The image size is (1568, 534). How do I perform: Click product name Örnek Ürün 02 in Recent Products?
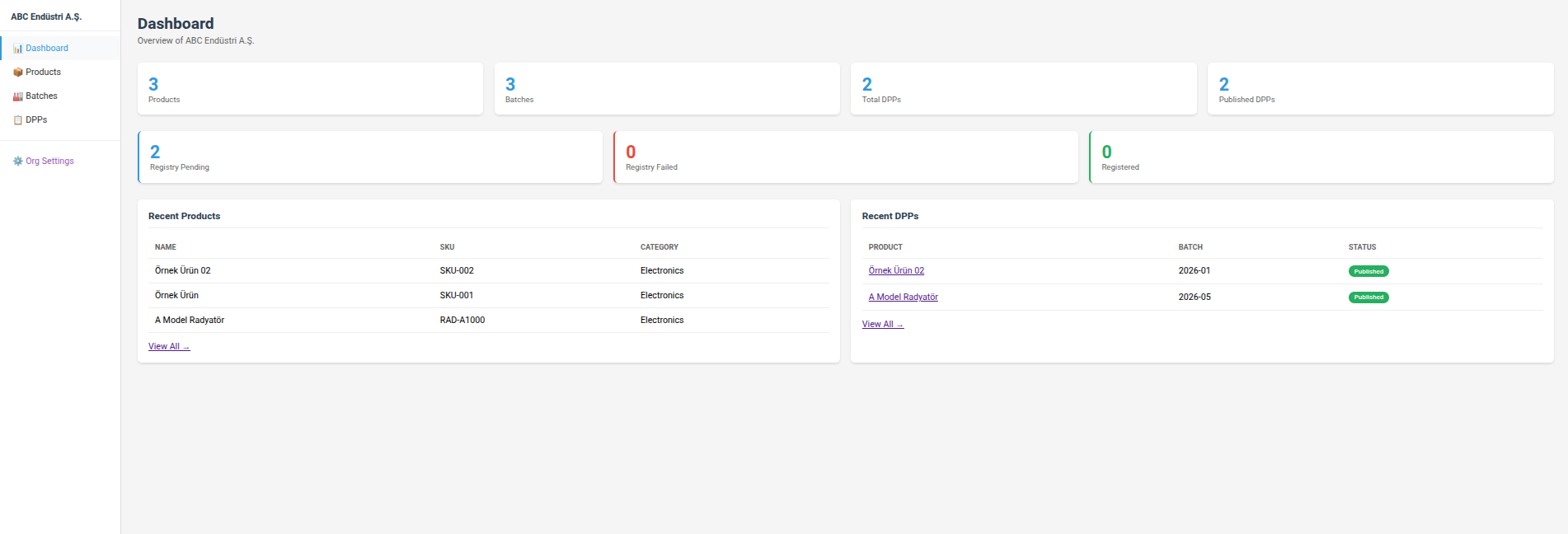click(x=183, y=270)
